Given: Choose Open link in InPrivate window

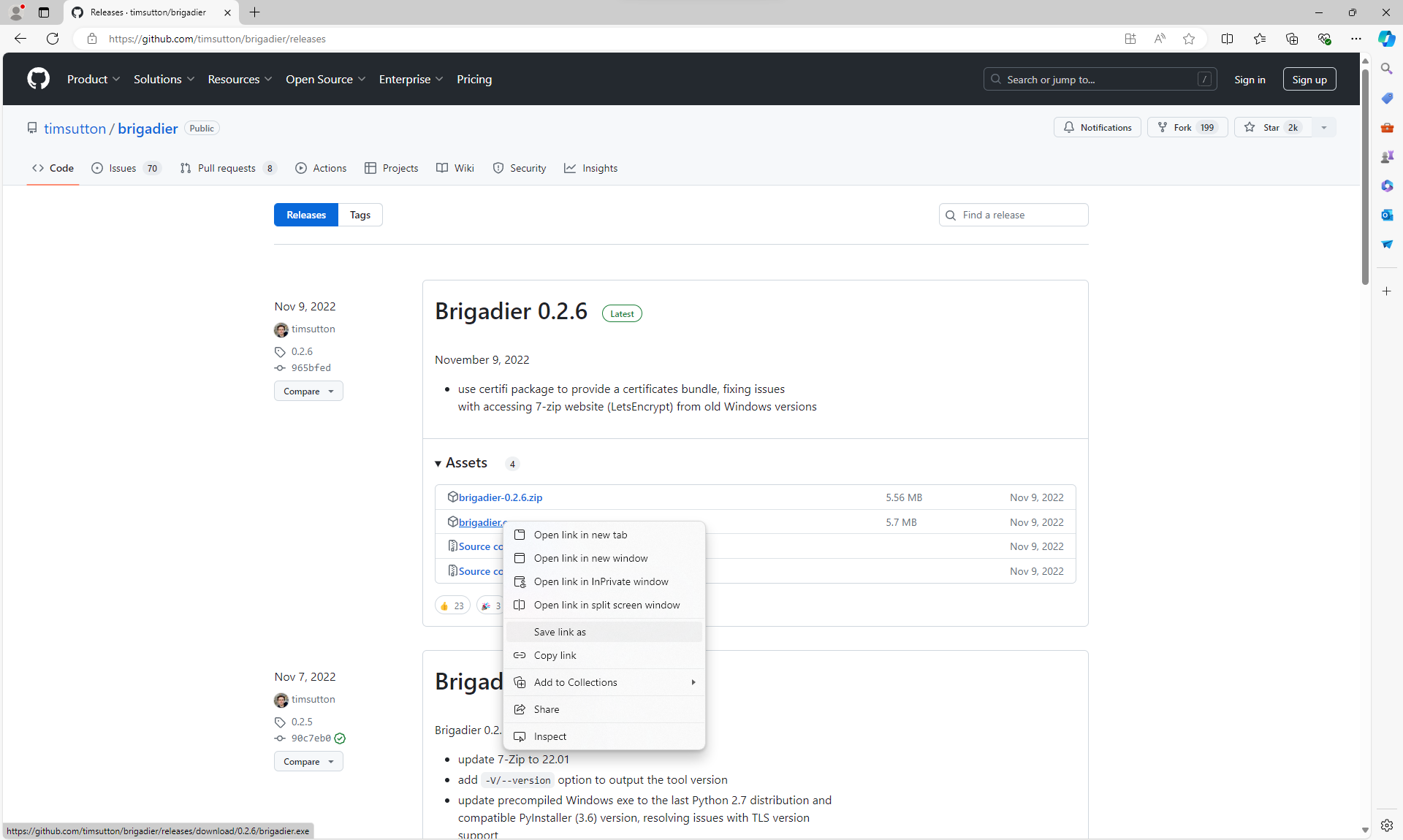Looking at the screenshot, I should [x=604, y=581].
